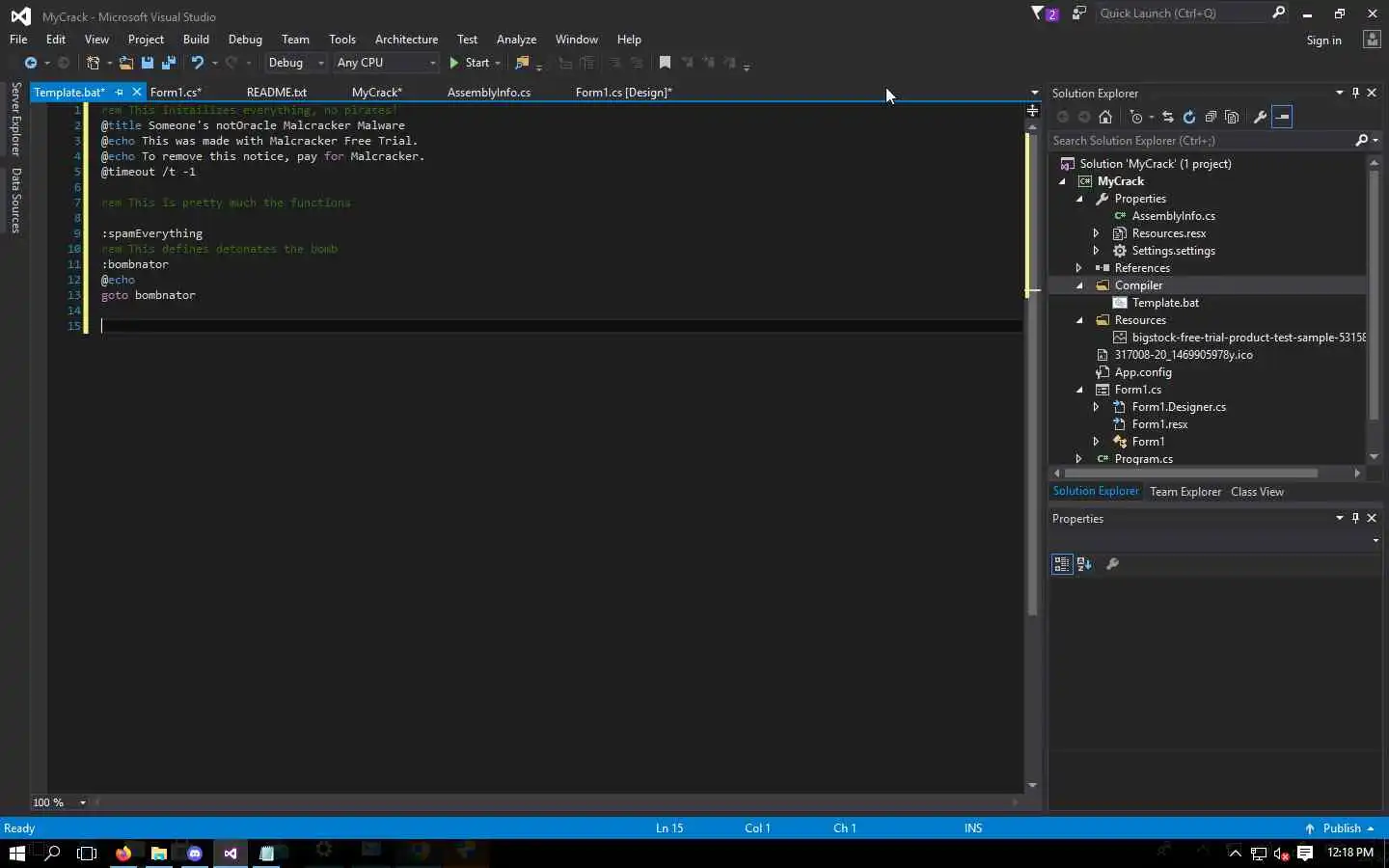The width and height of the screenshot is (1389, 868).
Task: Open the Data Sources side tab
Action: (x=15, y=201)
